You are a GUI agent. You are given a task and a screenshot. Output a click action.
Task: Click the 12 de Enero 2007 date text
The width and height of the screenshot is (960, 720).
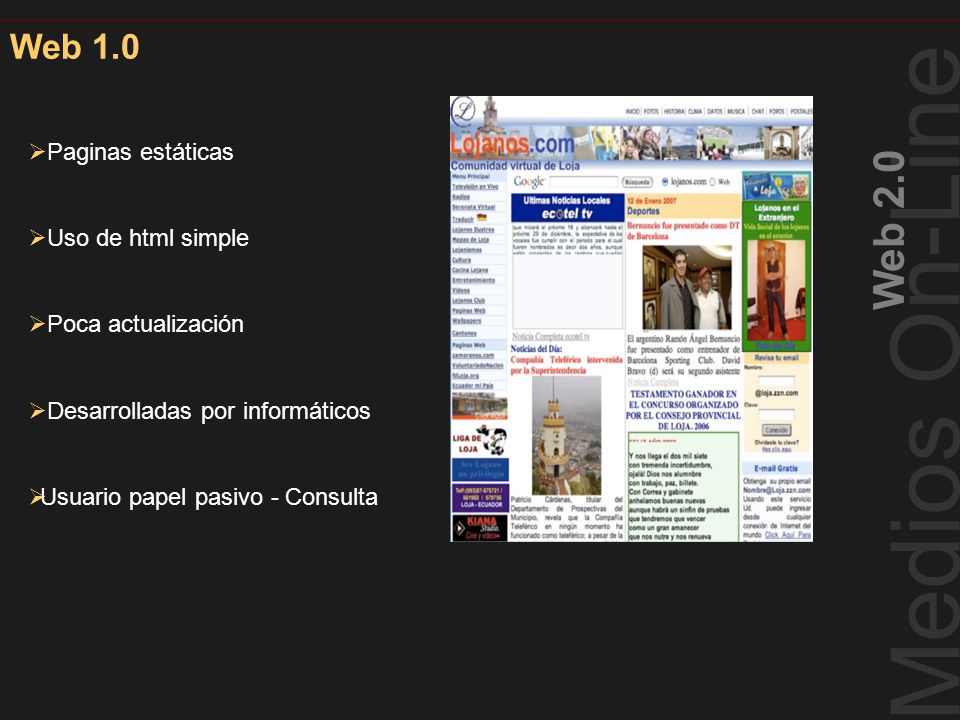(651, 201)
